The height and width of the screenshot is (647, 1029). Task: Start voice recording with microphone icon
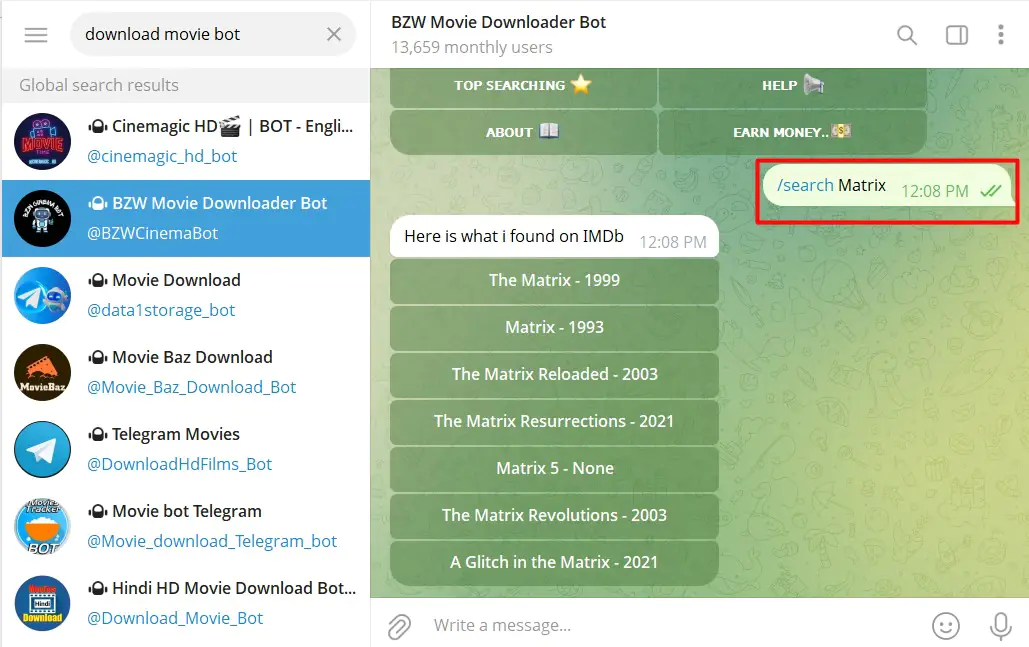(1001, 625)
